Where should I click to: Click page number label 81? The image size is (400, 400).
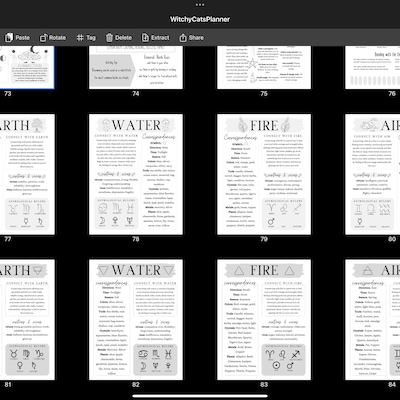8,384
